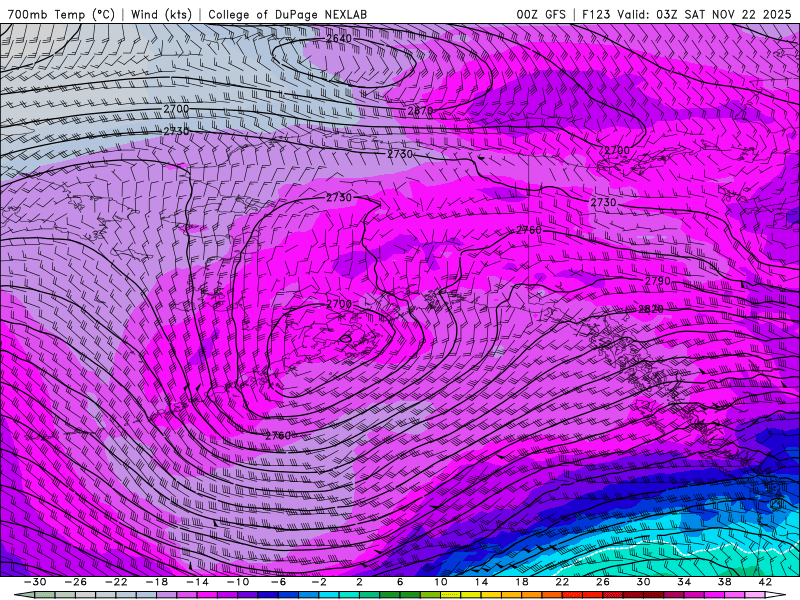Click the -22 tick on the temperature scale
Viewport: 800px width, 600px height.
[x=116, y=582]
